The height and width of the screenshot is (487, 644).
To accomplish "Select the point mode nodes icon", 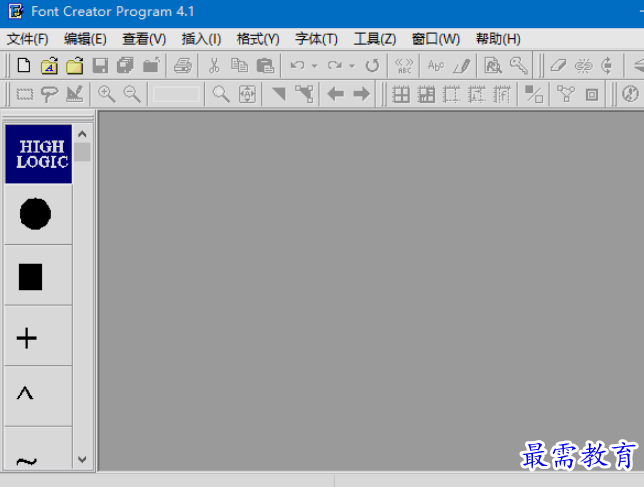I will pos(304,94).
